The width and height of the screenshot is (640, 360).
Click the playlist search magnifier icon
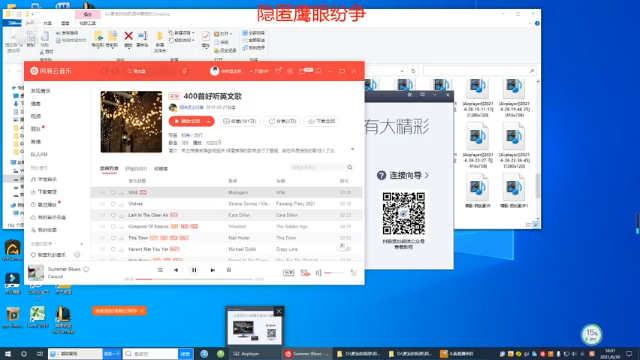click(350, 167)
